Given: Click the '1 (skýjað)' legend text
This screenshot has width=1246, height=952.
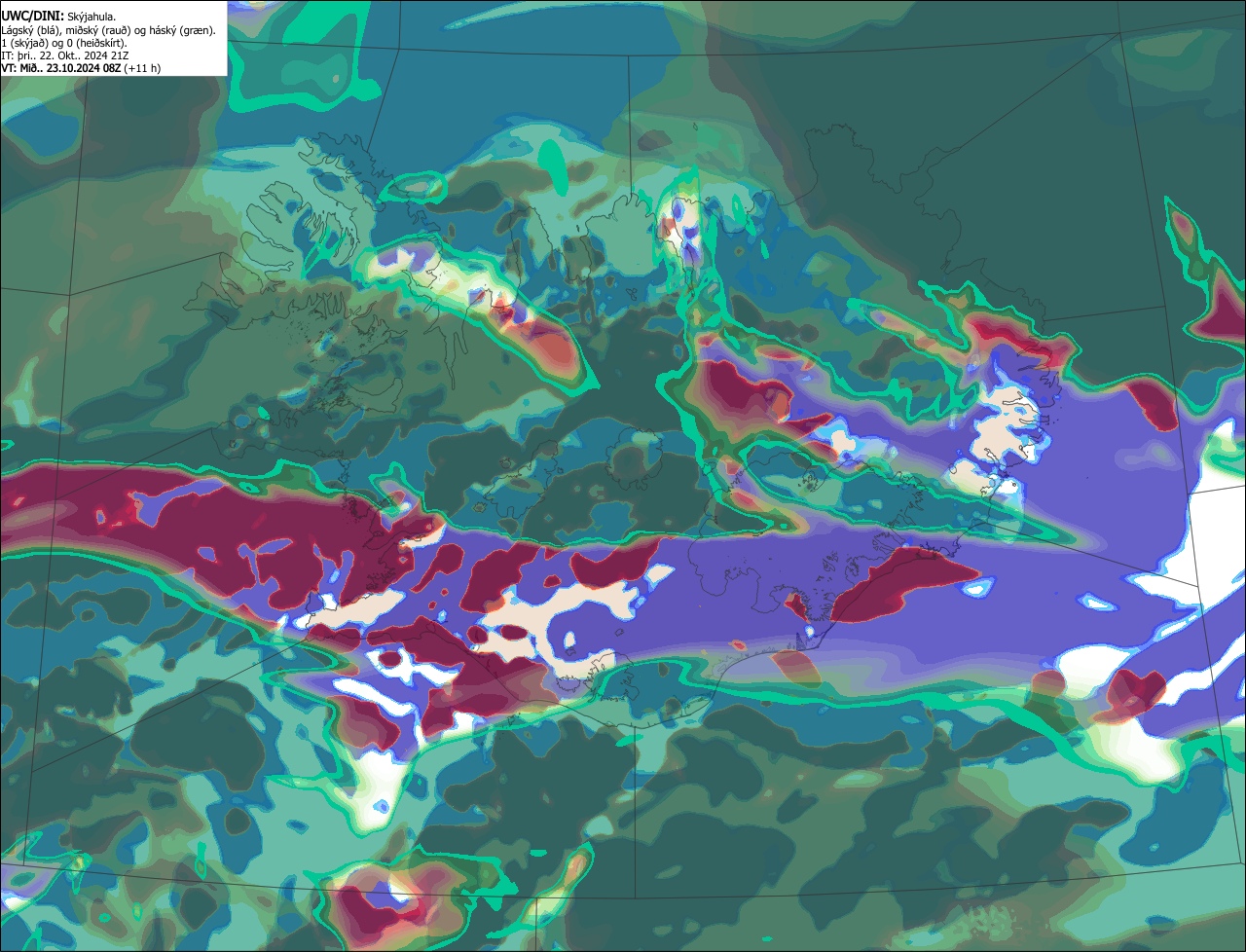Looking at the screenshot, I should [24, 44].
